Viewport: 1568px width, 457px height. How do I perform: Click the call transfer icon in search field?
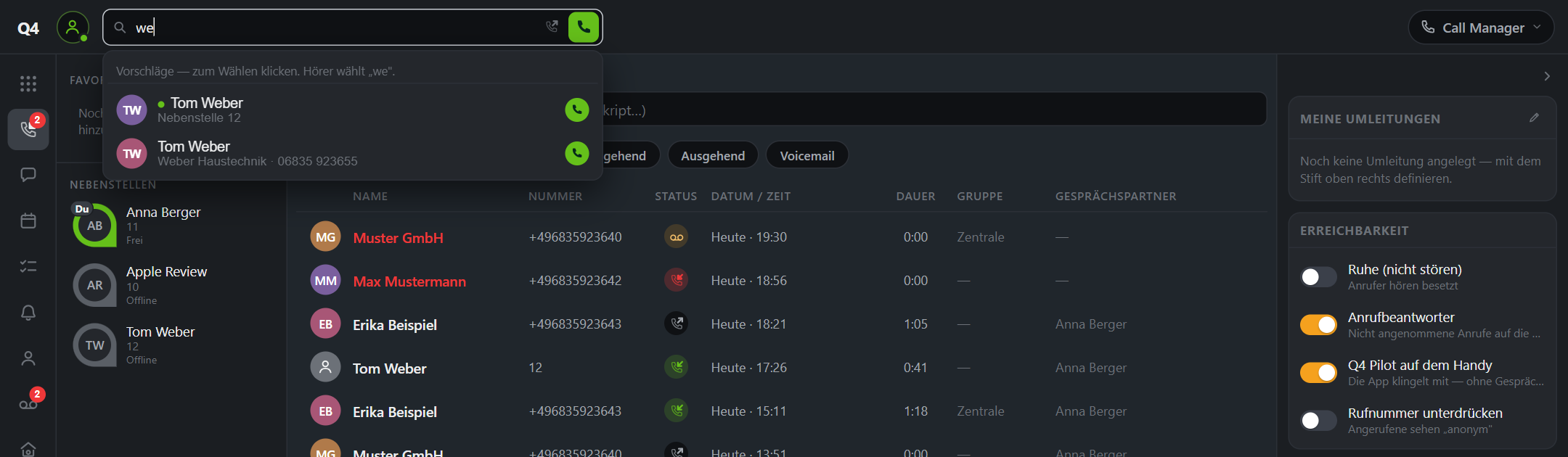(x=552, y=27)
